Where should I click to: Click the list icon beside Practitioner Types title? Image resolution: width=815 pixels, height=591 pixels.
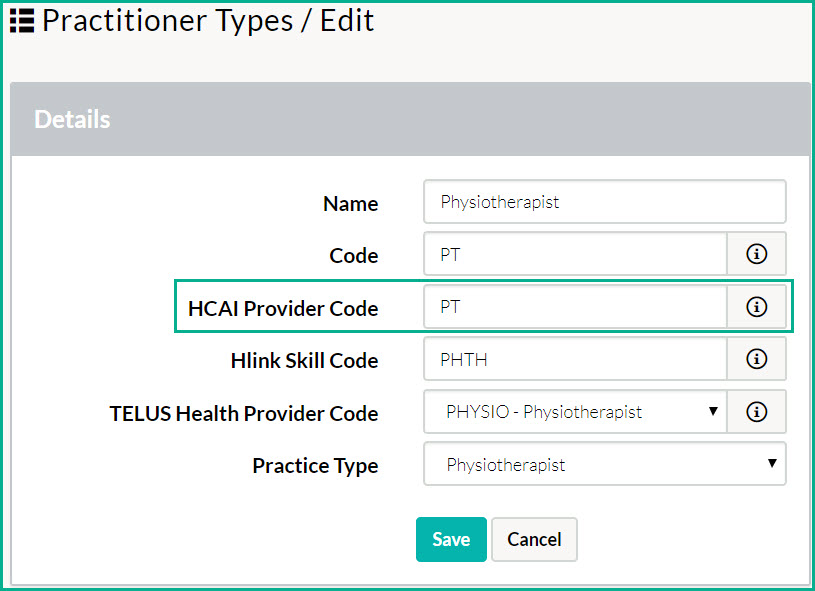22,21
